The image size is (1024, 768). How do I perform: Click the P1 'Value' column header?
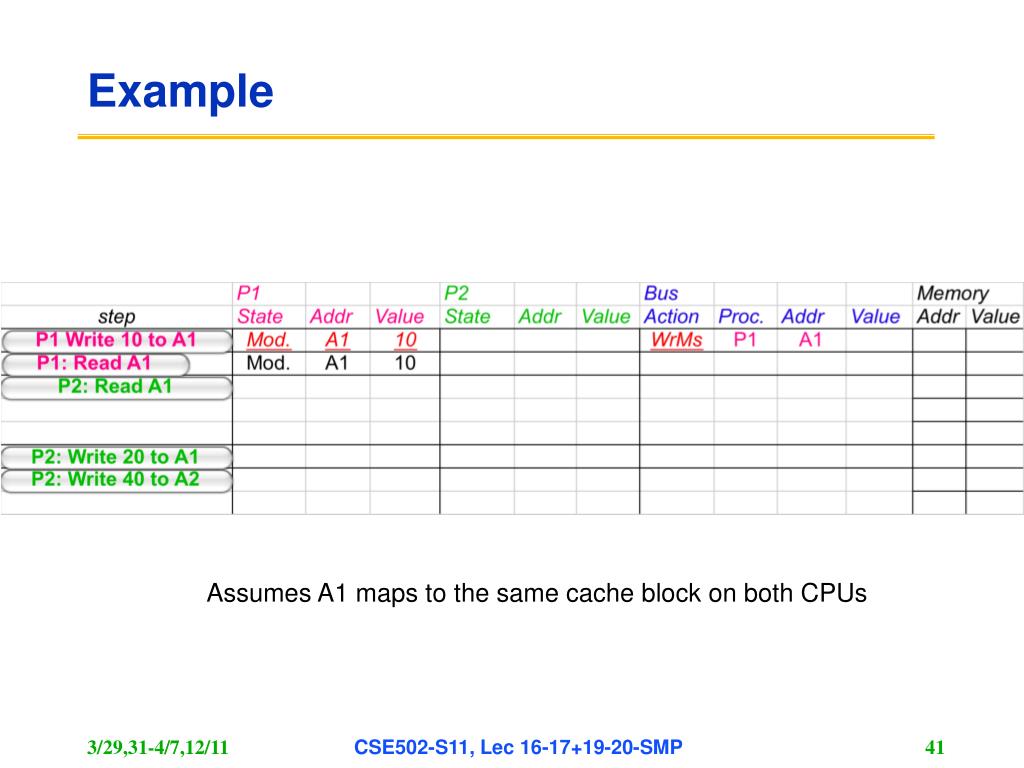tap(399, 317)
